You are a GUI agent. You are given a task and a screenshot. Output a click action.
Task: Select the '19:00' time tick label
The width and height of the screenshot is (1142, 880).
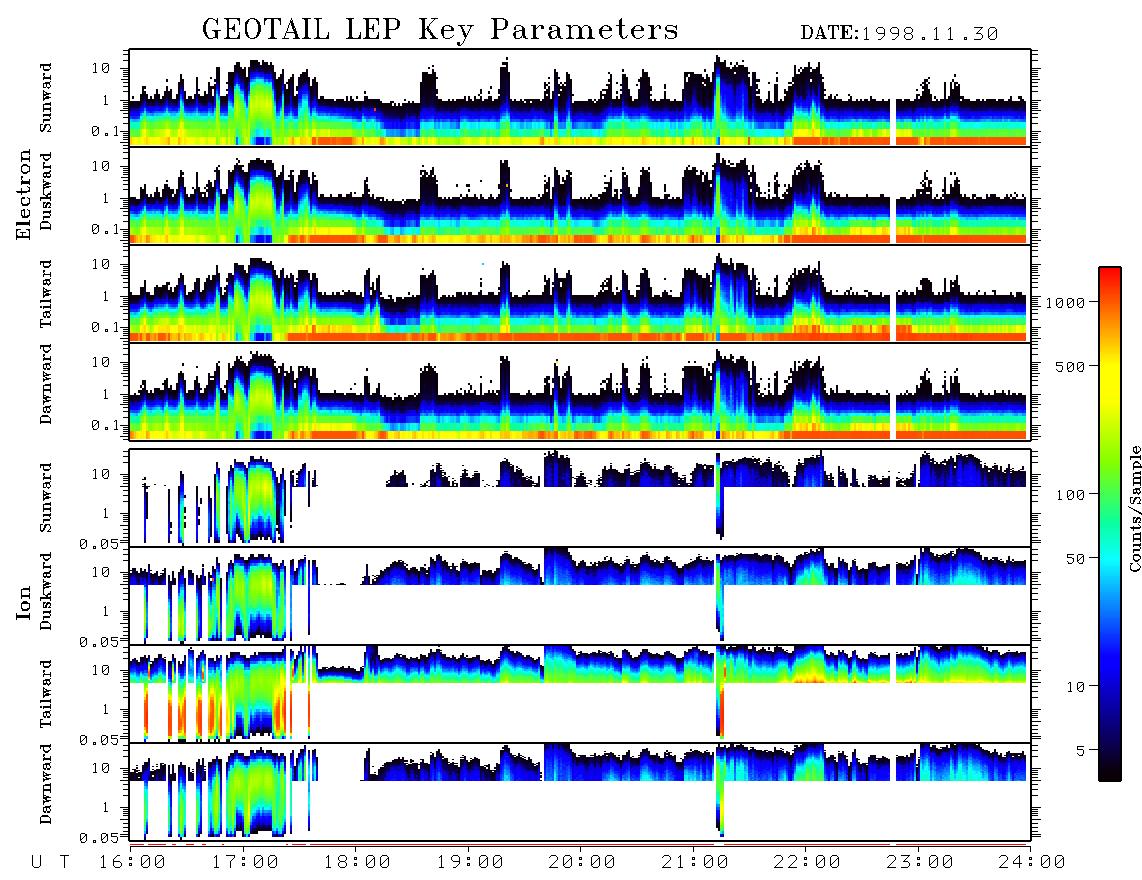click(x=470, y=863)
